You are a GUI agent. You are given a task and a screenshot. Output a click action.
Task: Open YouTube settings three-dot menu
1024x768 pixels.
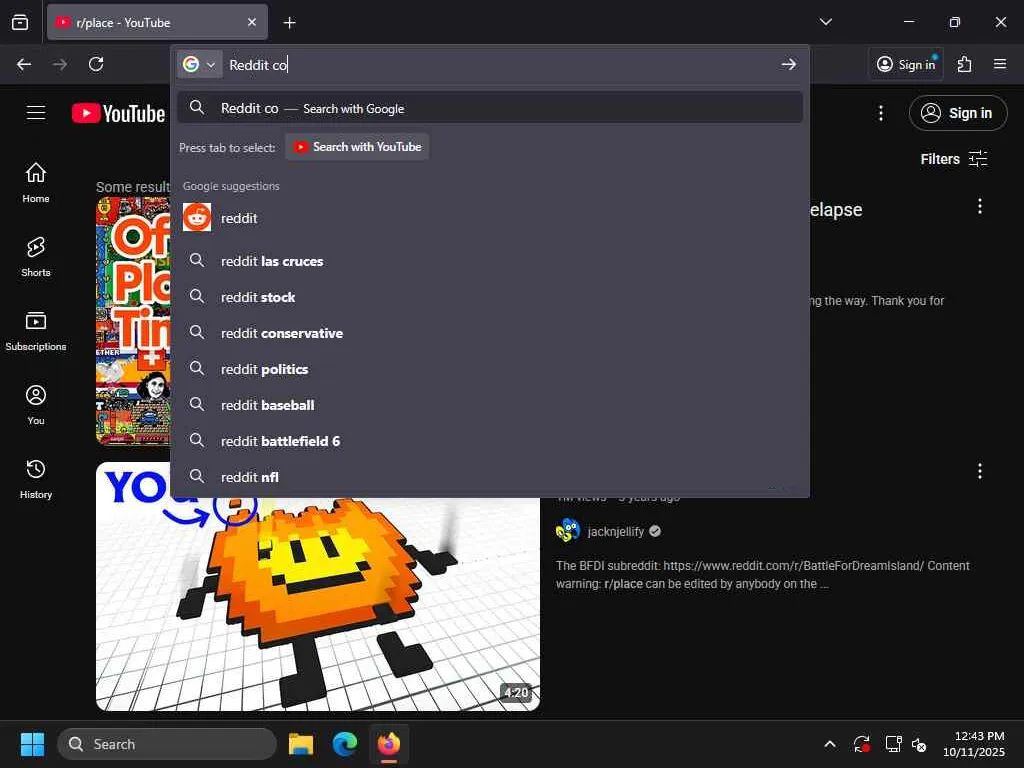[x=880, y=113]
